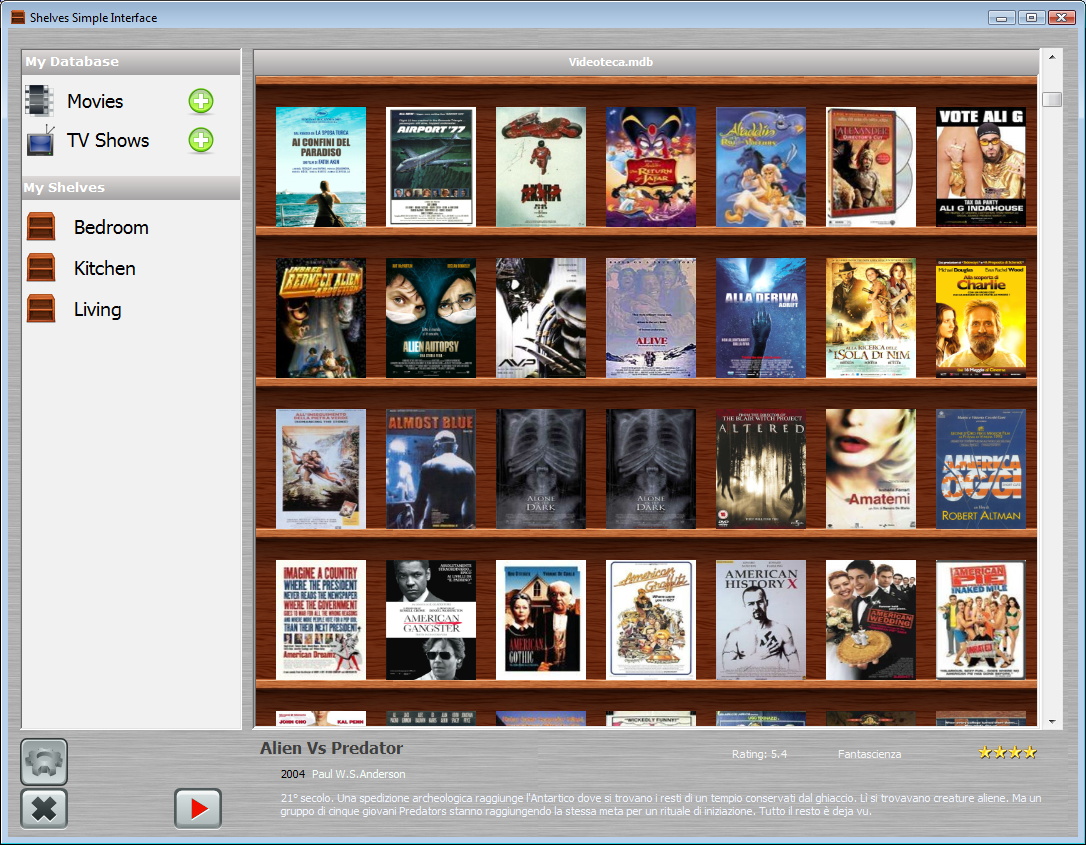The width and height of the screenshot is (1086, 845).
Task: Select the Alive movie cover
Action: coord(651,318)
